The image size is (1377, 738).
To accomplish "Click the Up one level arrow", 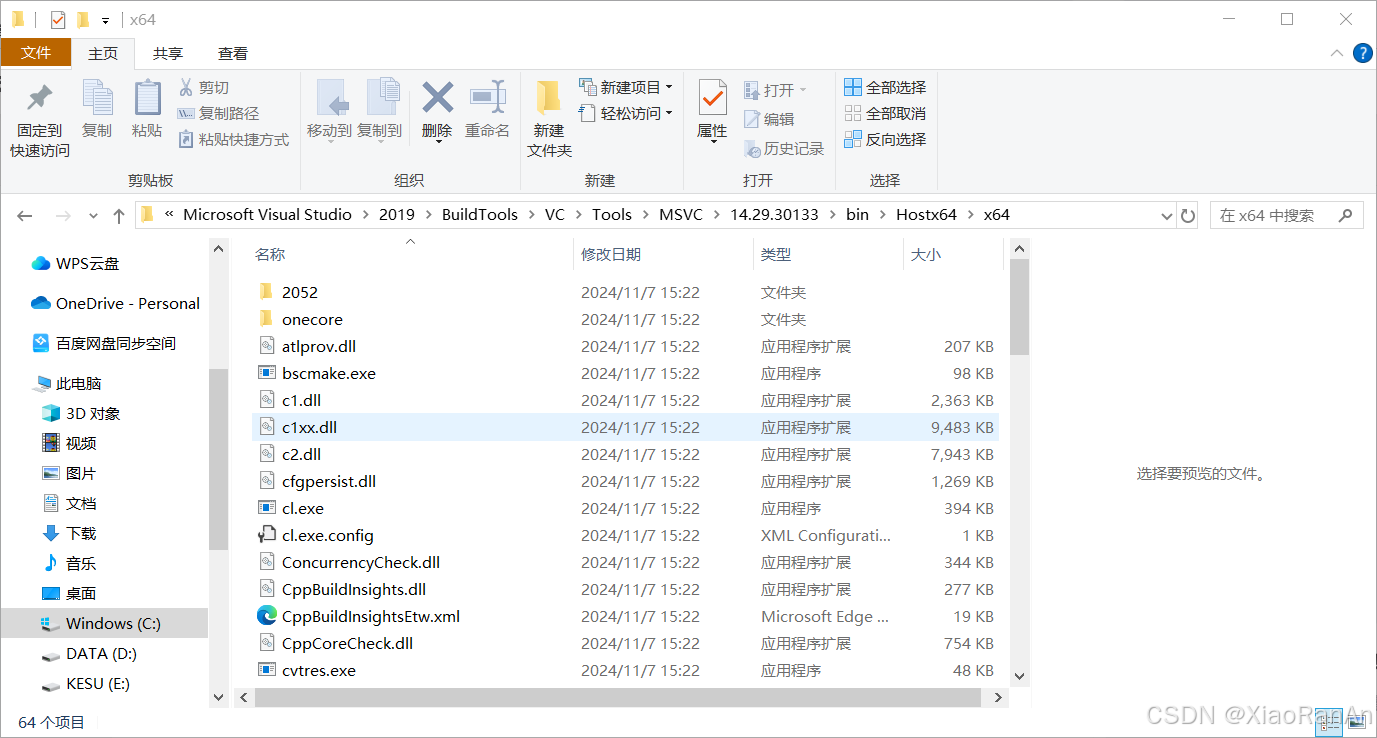I will [x=119, y=215].
